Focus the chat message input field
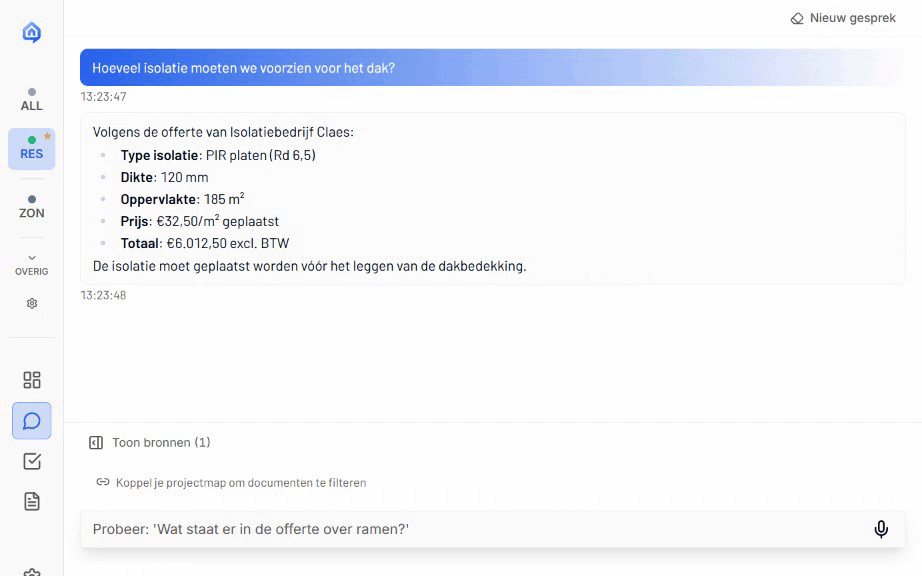The image size is (922, 576). click(x=470, y=529)
